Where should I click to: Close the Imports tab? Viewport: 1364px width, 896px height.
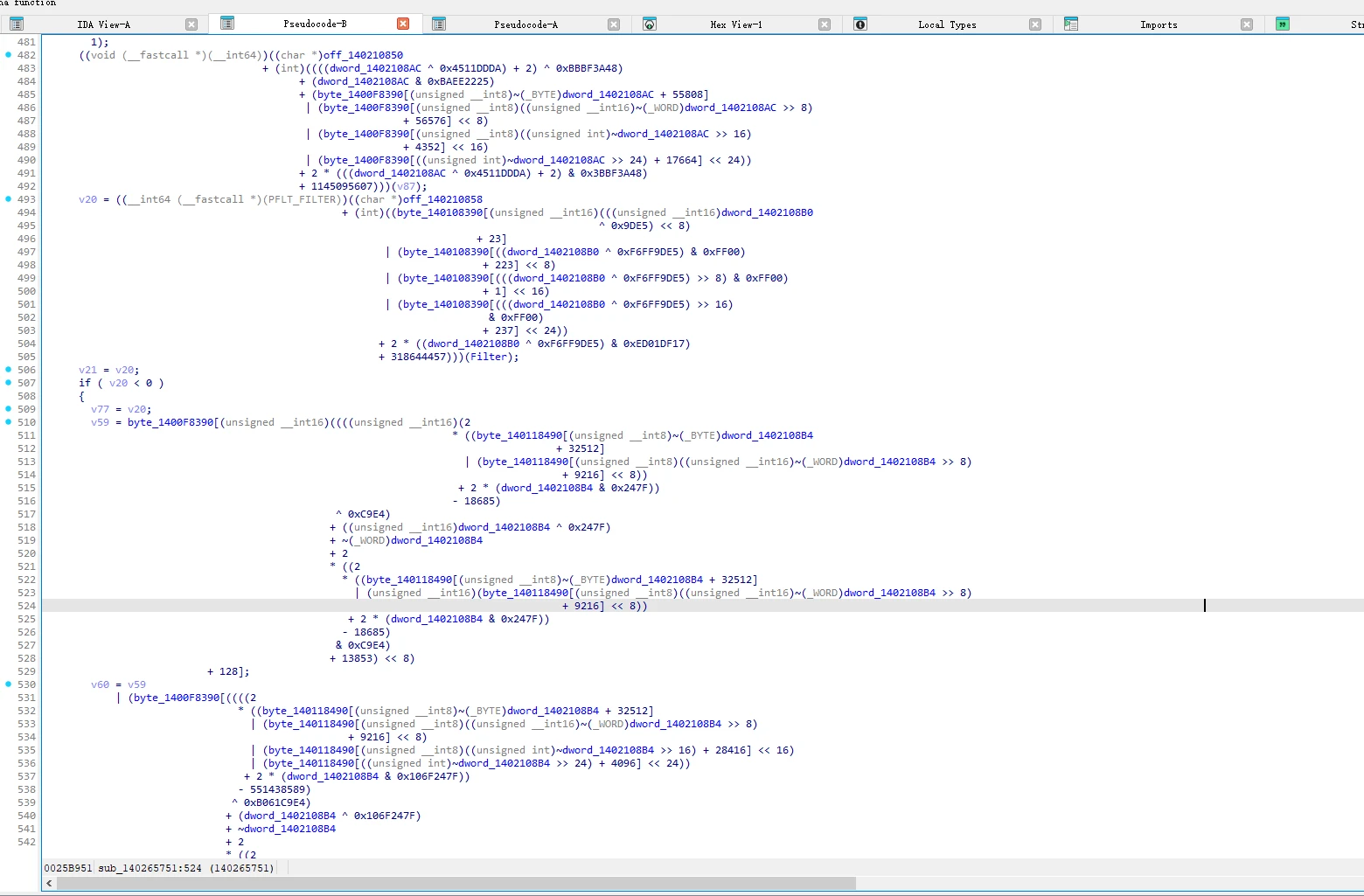[1247, 24]
